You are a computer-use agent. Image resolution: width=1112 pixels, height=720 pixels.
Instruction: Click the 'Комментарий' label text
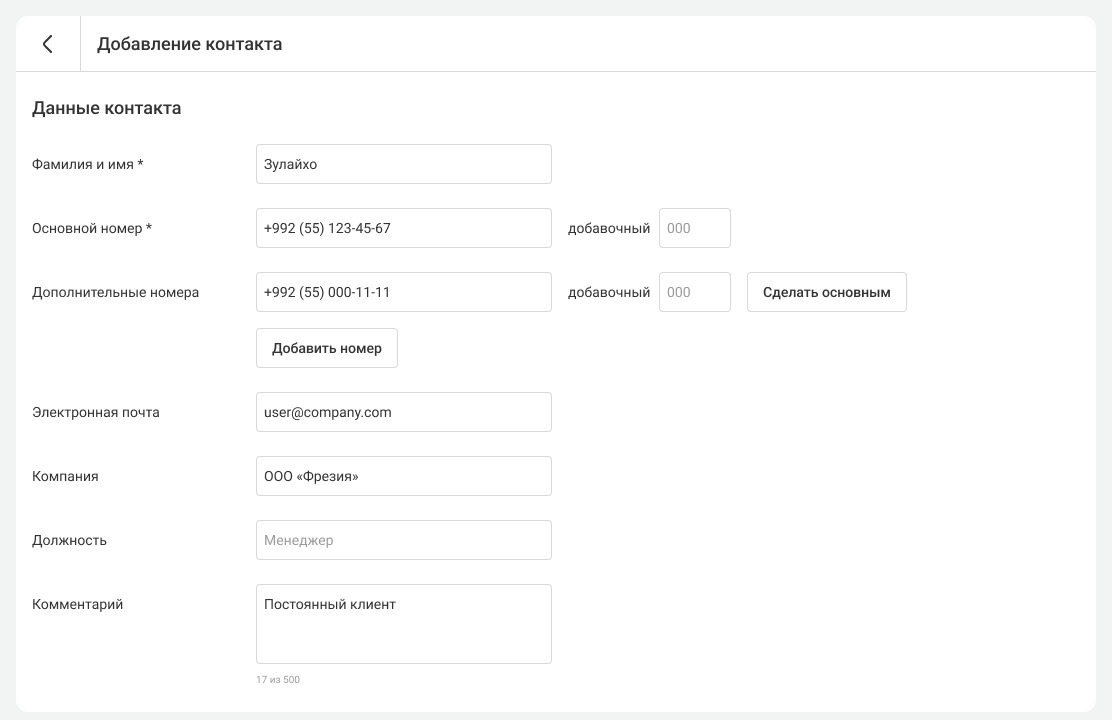77,604
